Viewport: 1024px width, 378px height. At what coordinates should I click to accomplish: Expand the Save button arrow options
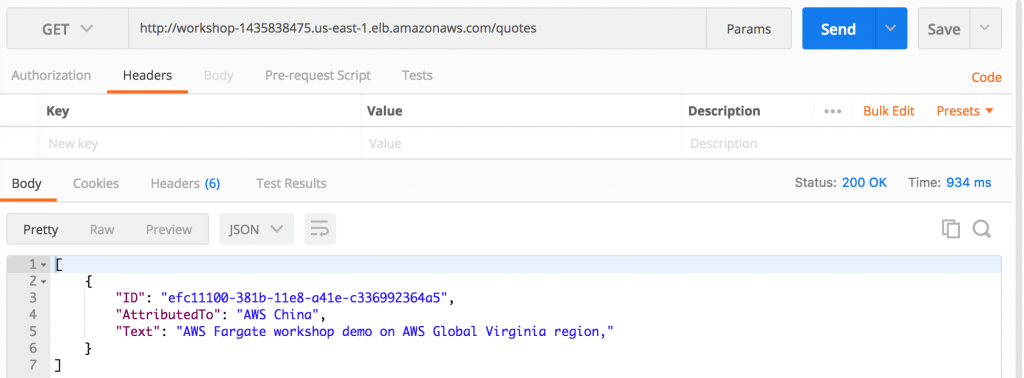[x=985, y=29]
